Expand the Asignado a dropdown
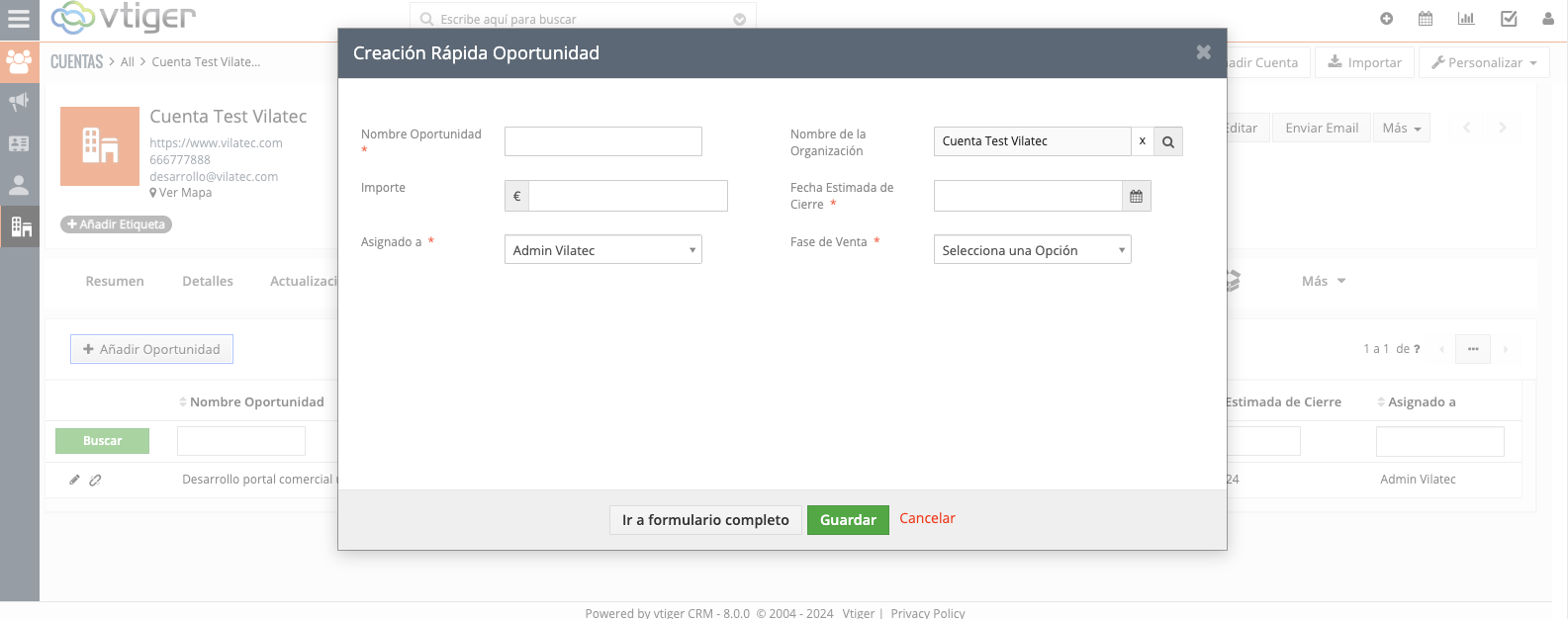The image size is (1568, 619). click(x=602, y=250)
